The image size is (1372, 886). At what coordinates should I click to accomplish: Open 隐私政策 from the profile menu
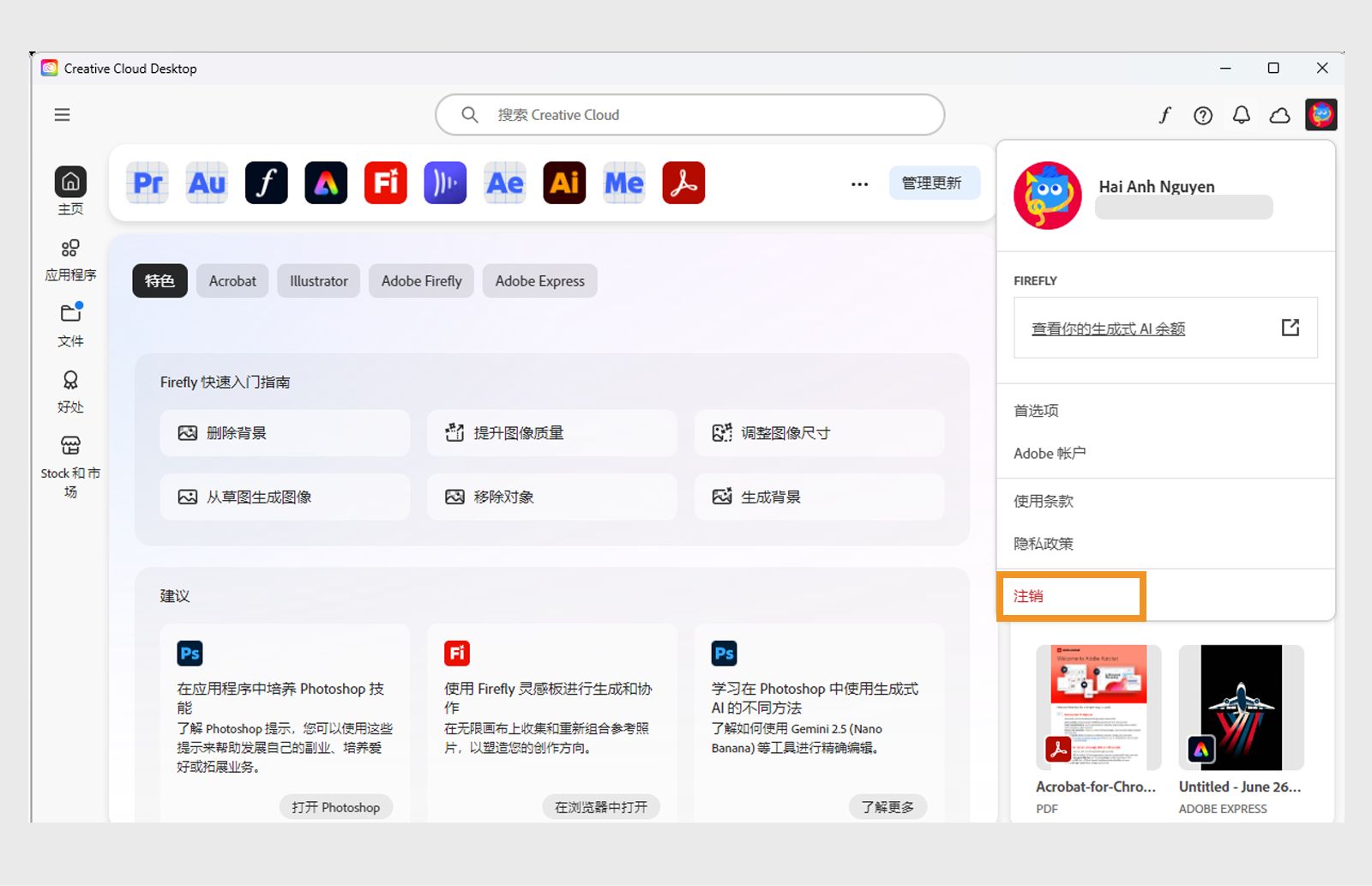[x=1043, y=544]
